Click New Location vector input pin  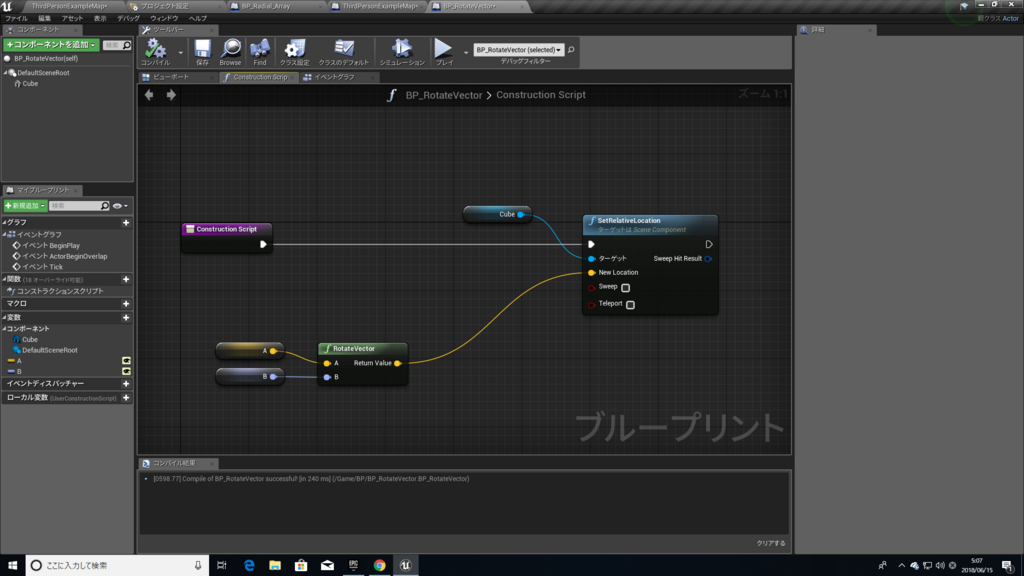(x=592, y=273)
